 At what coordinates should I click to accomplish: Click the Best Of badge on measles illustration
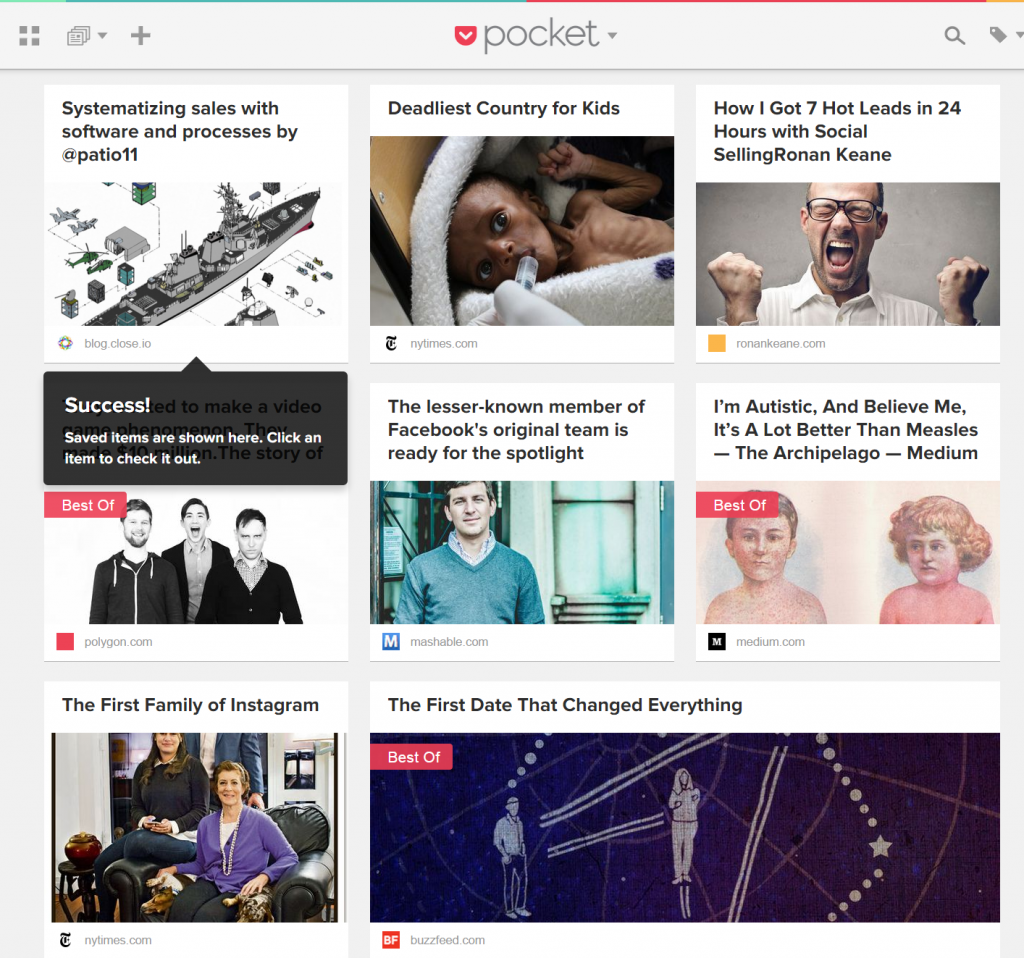737,505
